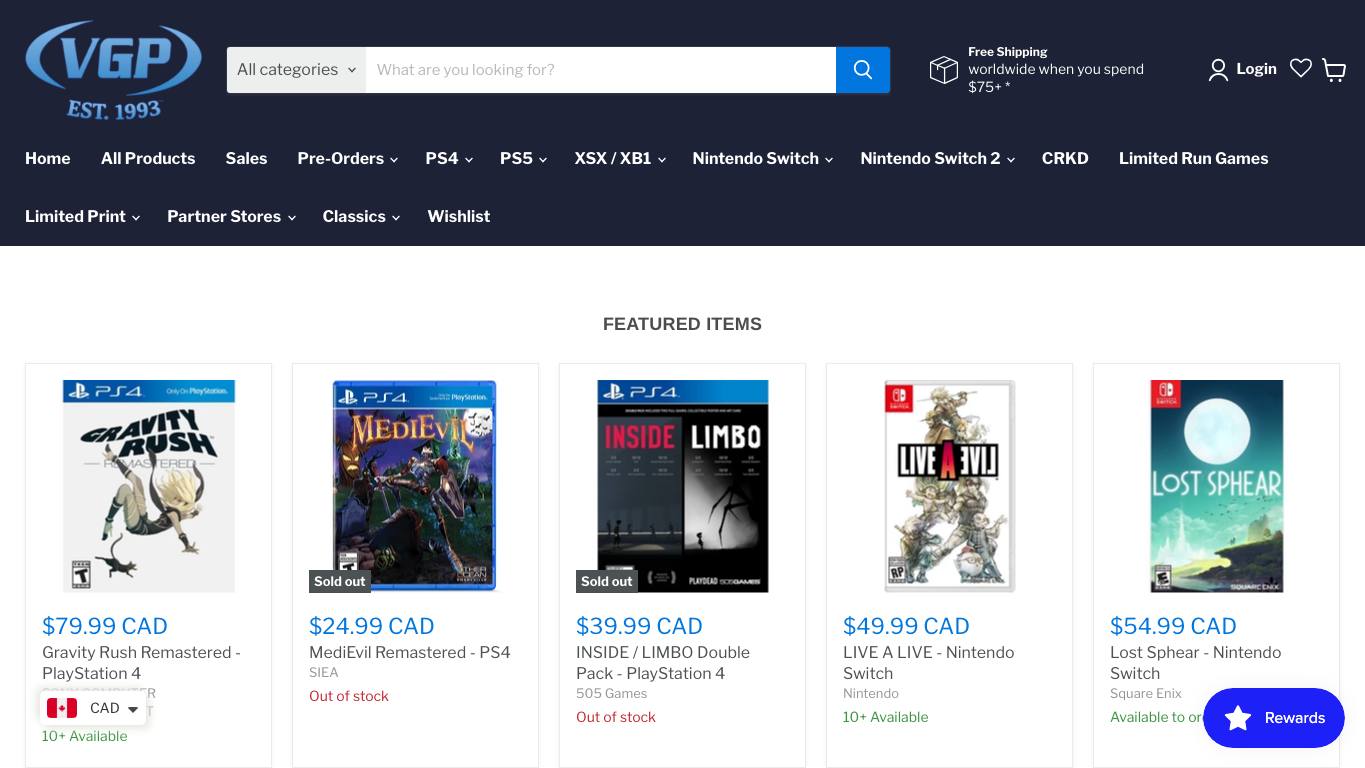Click the $79.99 CAD price
Viewport: 1365px width, 768px height.
(x=105, y=626)
